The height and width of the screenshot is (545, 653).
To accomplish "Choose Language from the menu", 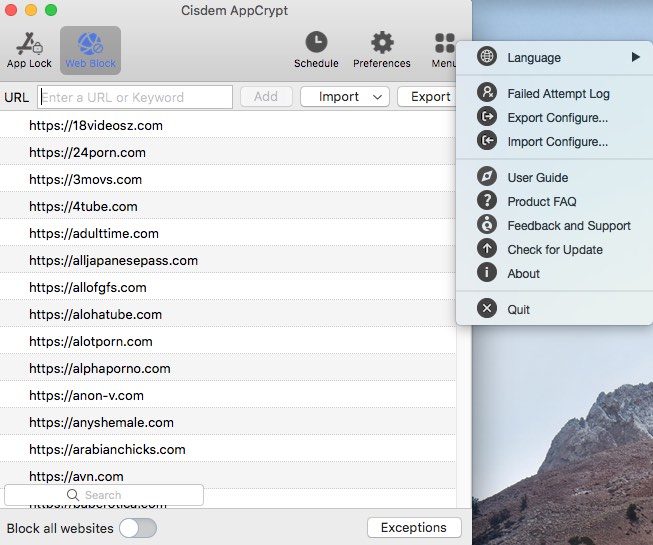I will click(x=534, y=57).
